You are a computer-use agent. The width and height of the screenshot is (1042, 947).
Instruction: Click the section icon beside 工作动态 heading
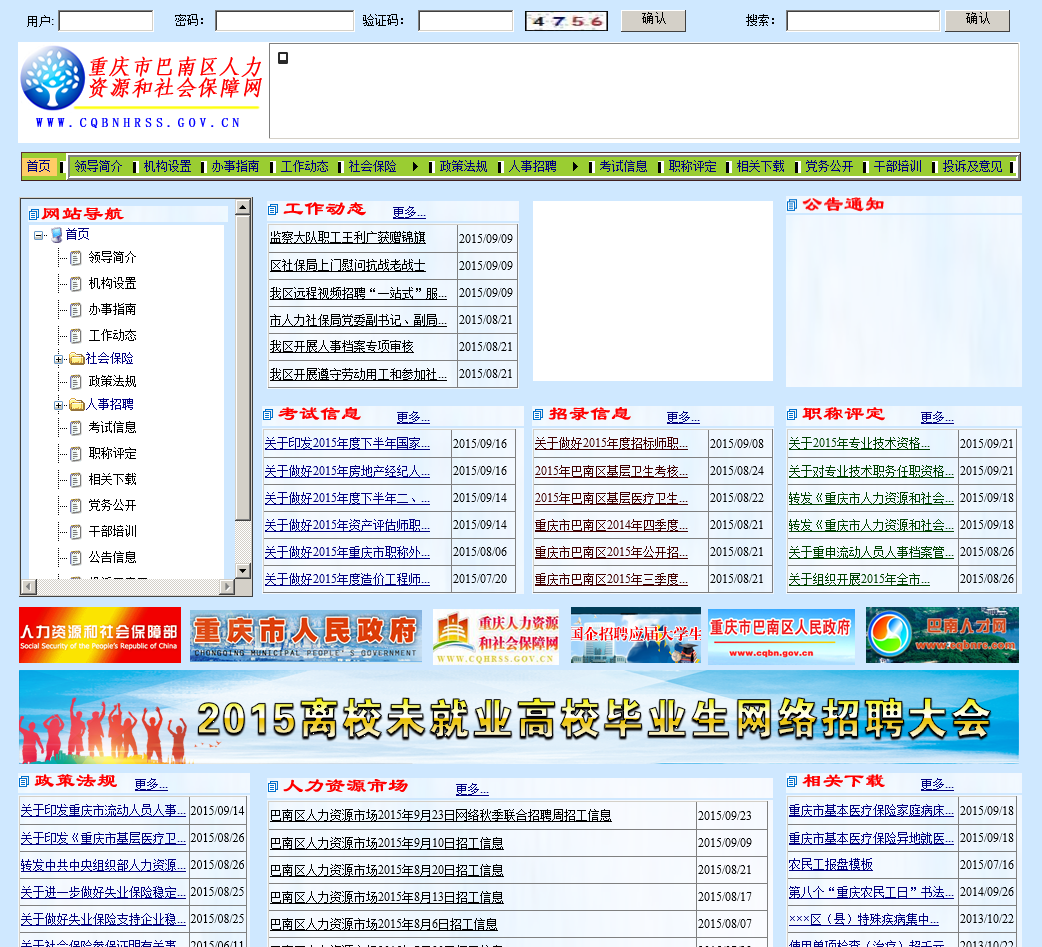tap(272, 210)
